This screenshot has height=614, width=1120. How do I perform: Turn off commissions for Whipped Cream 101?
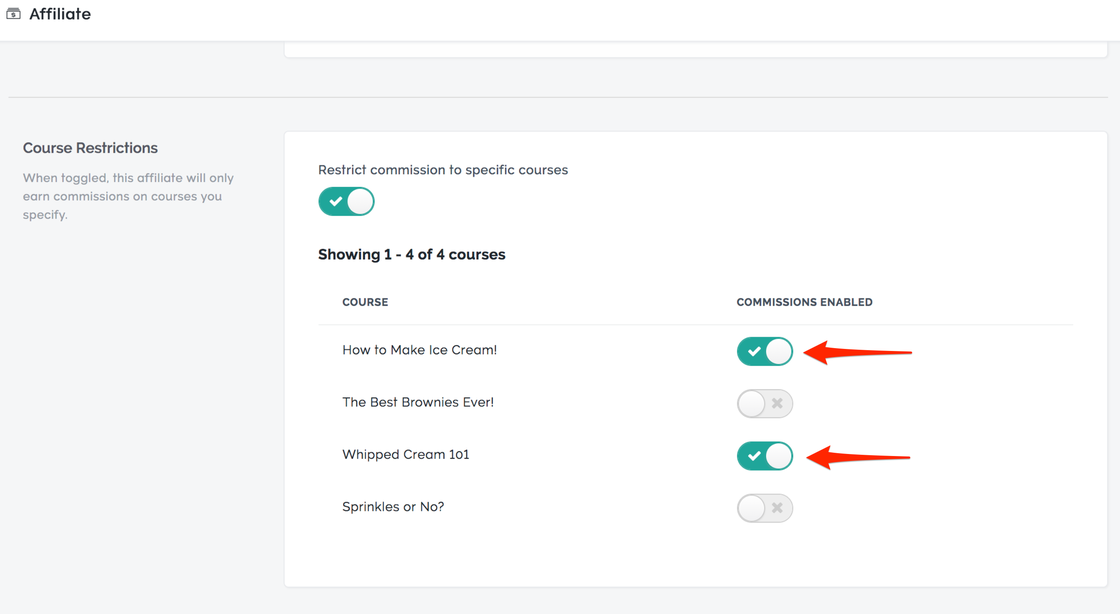765,456
